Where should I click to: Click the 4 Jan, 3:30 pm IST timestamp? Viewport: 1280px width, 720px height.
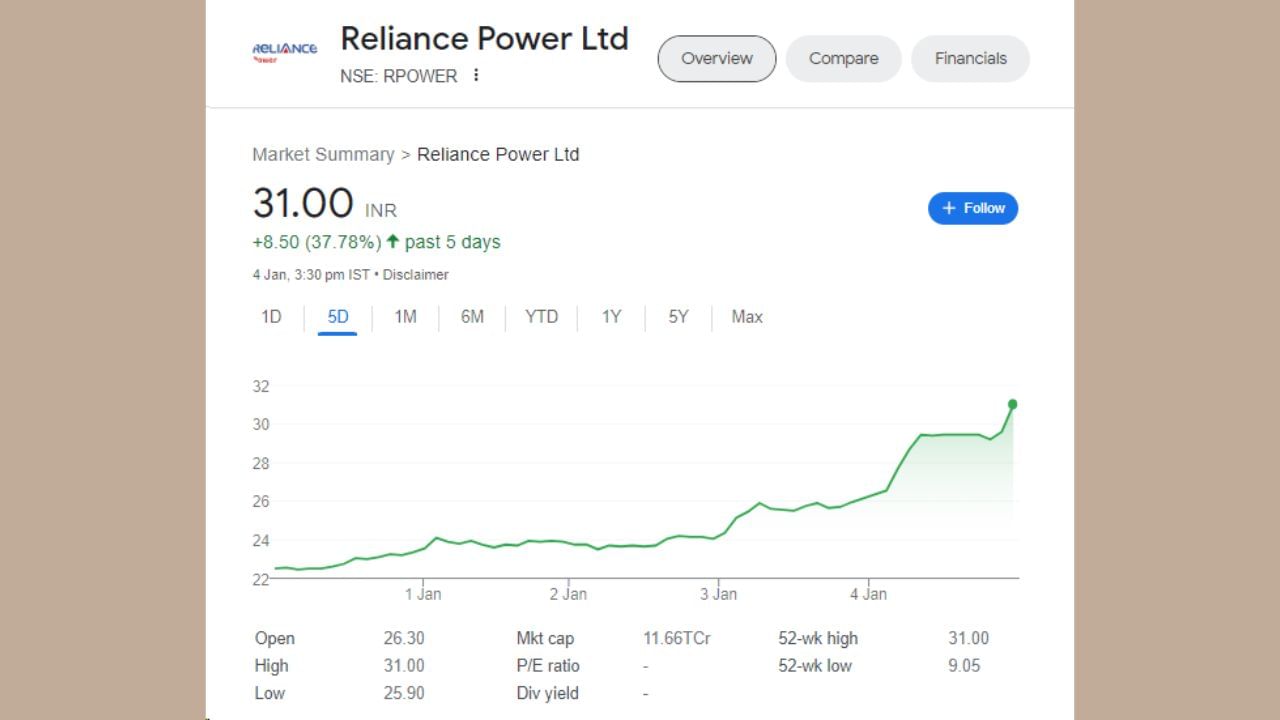(x=311, y=274)
